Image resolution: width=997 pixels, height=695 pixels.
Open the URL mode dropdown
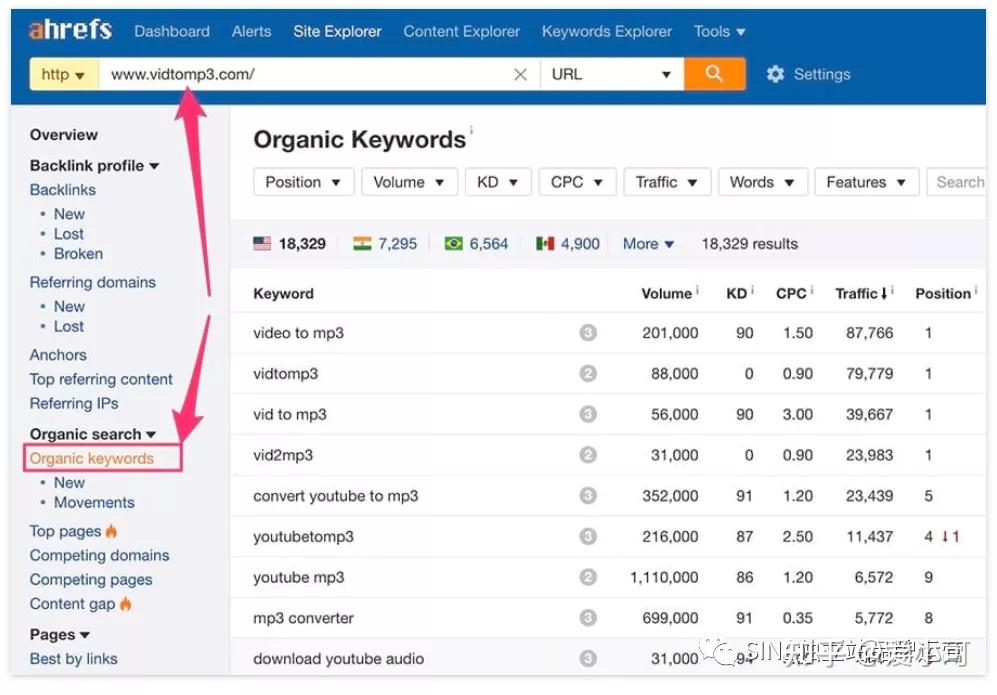(x=611, y=75)
